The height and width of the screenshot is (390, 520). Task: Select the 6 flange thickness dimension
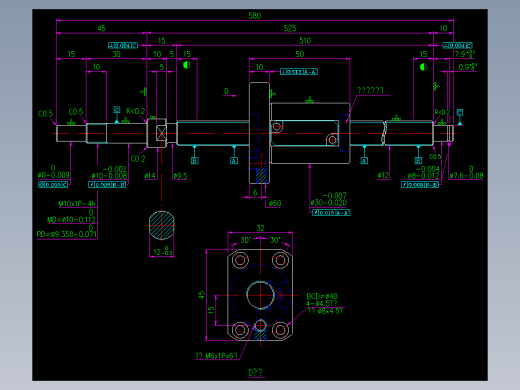255,193
